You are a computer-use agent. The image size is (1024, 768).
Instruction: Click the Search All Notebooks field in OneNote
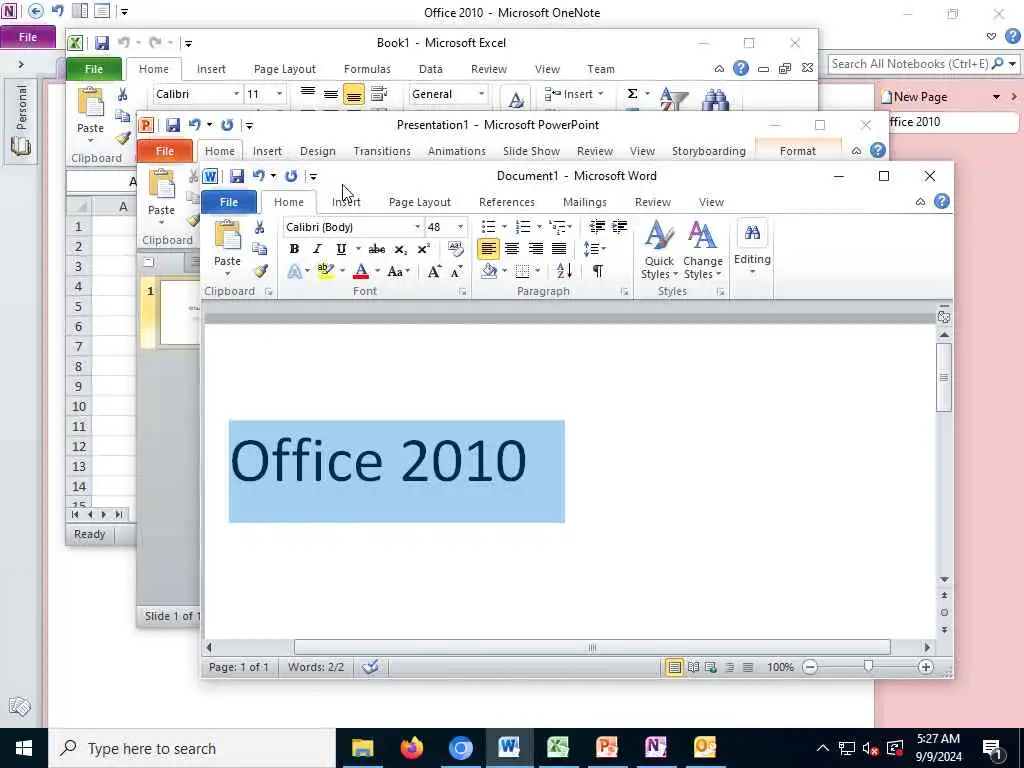tap(910, 63)
